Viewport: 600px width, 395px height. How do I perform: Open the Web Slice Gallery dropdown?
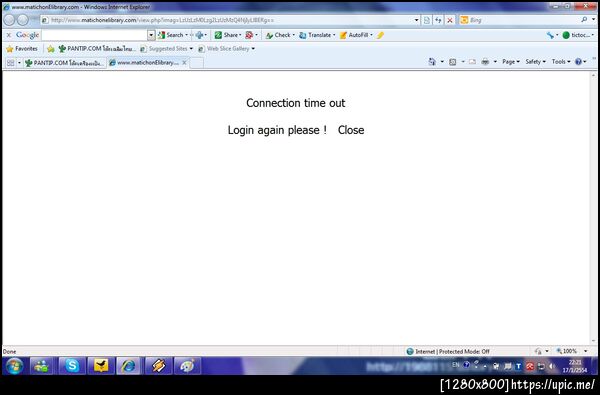pyautogui.click(x=227, y=49)
